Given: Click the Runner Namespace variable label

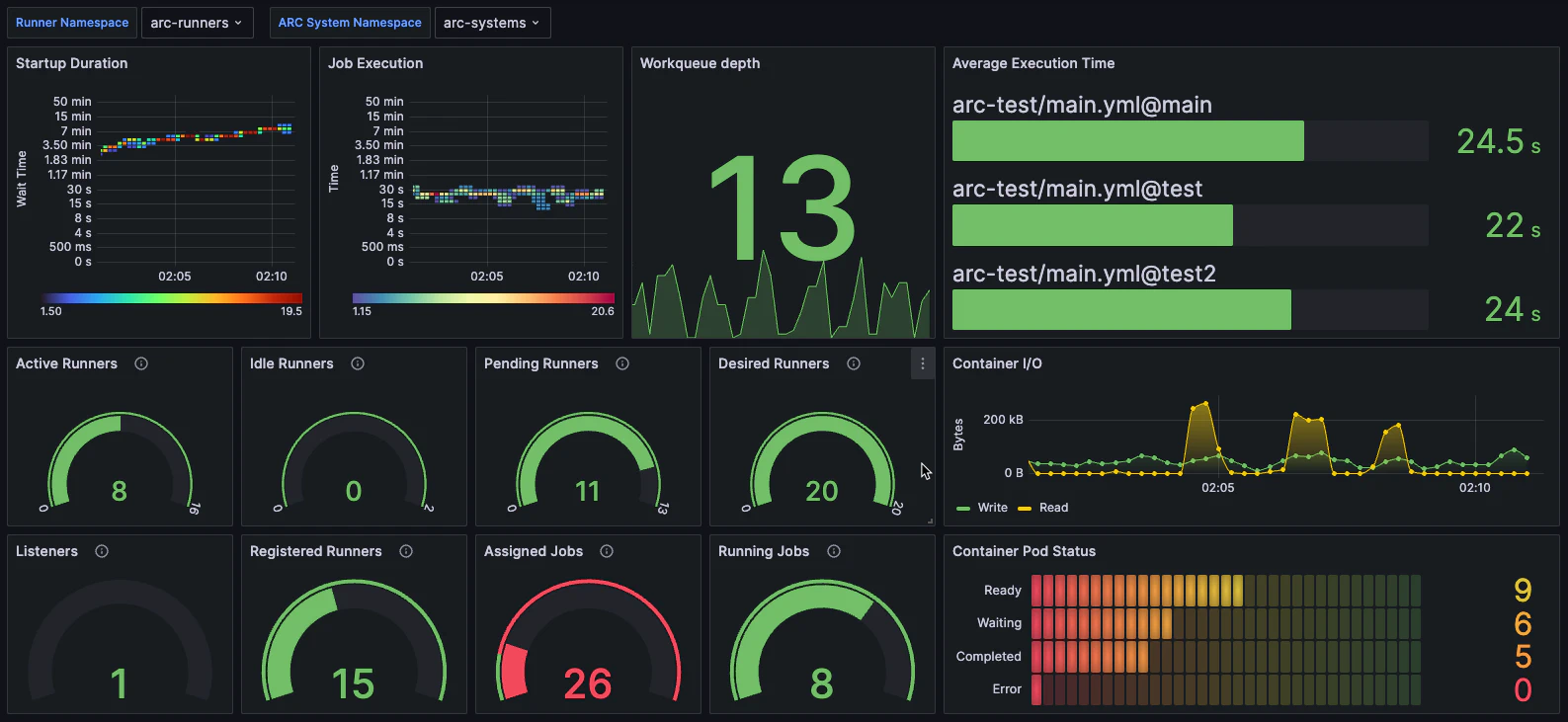Looking at the screenshot, I should 72,23.
